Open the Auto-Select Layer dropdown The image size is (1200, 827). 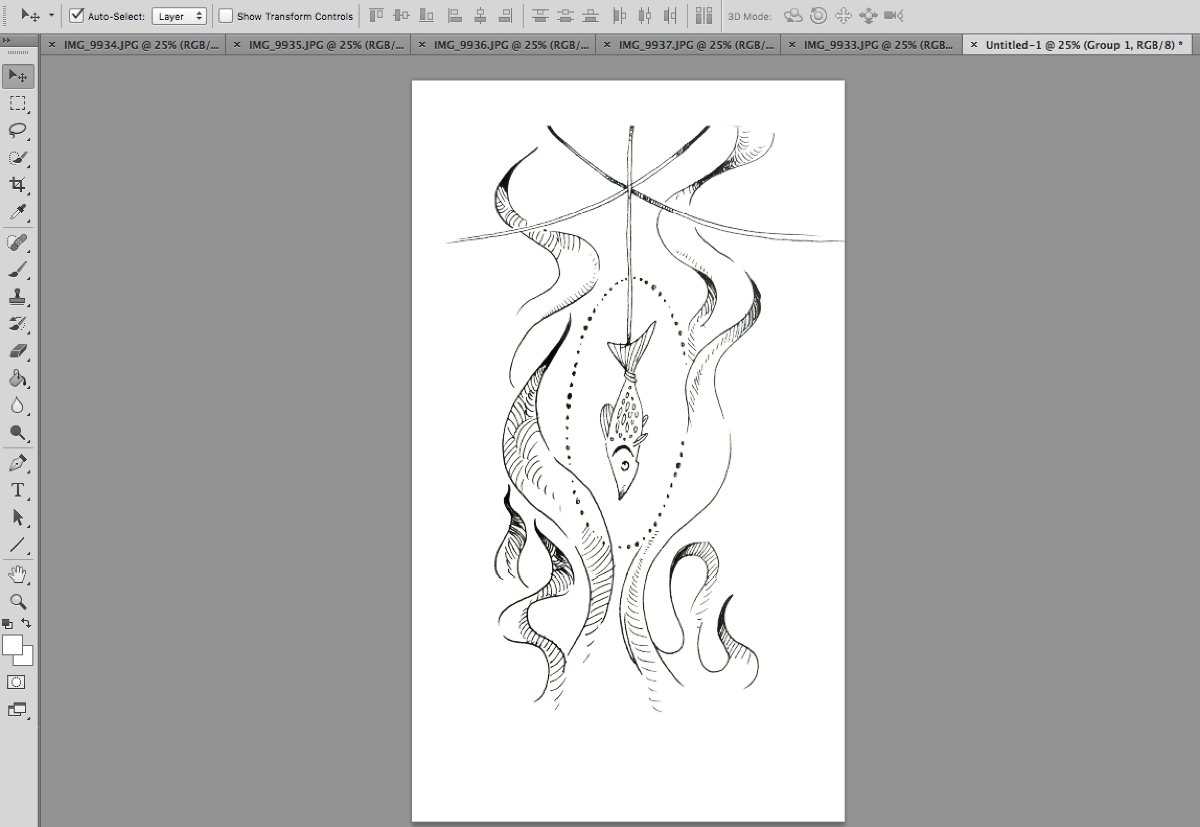click(179, 16)
